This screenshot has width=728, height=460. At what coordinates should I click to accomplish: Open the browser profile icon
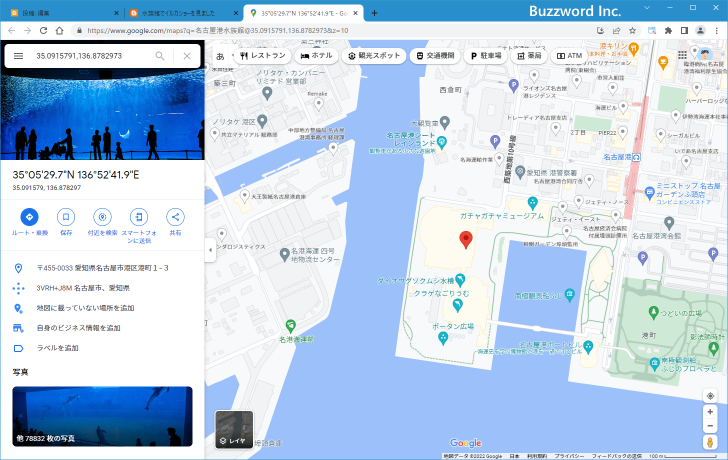[700, 31]
